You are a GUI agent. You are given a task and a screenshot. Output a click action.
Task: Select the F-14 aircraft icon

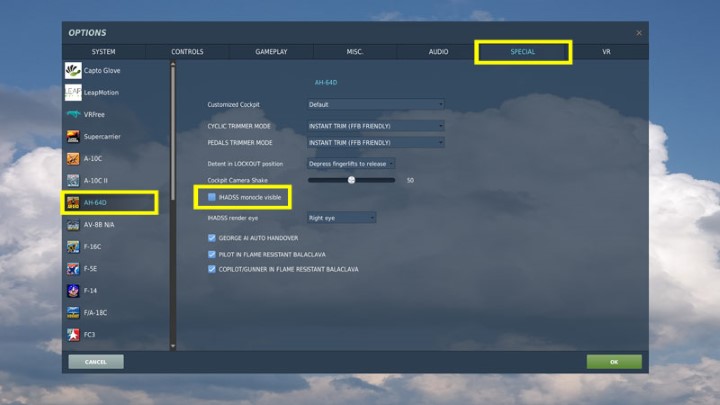pos(73,290)
